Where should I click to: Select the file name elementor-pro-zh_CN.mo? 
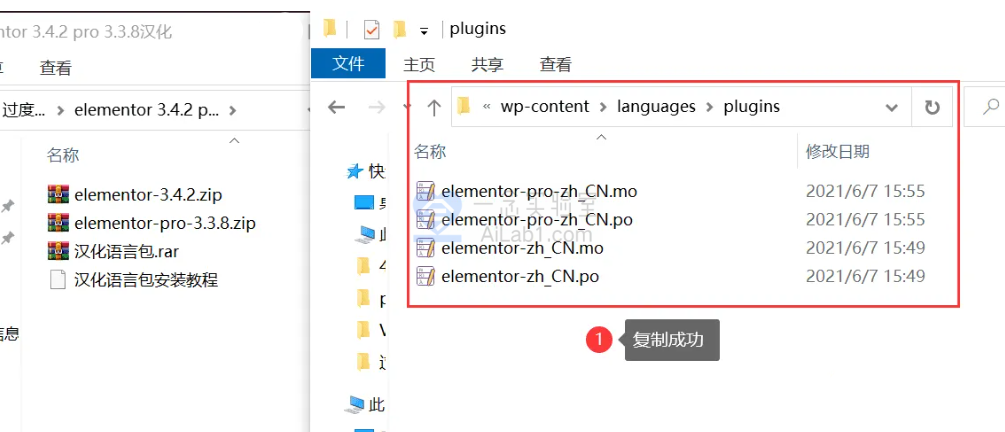(x=539, y=191)
